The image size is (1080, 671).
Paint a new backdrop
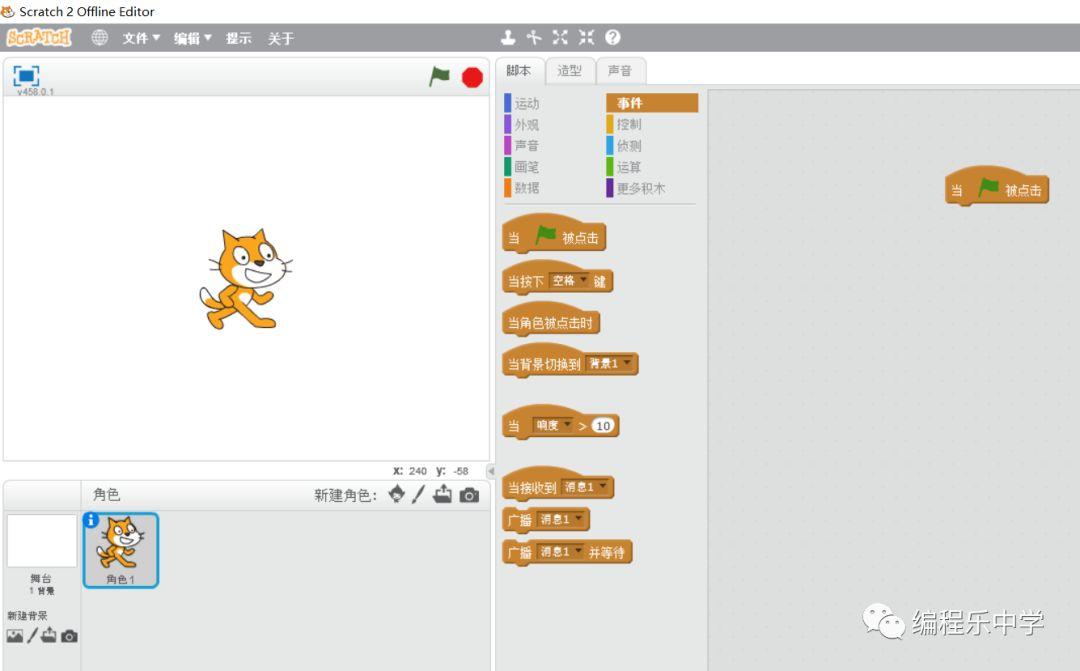(32, 635)
